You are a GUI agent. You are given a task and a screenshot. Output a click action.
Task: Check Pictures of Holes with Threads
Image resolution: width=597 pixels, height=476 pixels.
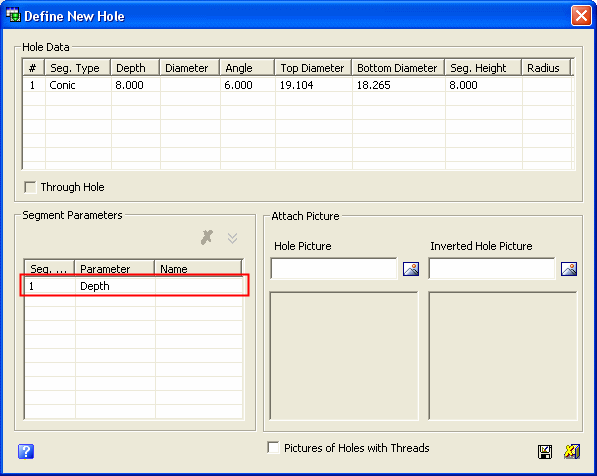(273, 447)
